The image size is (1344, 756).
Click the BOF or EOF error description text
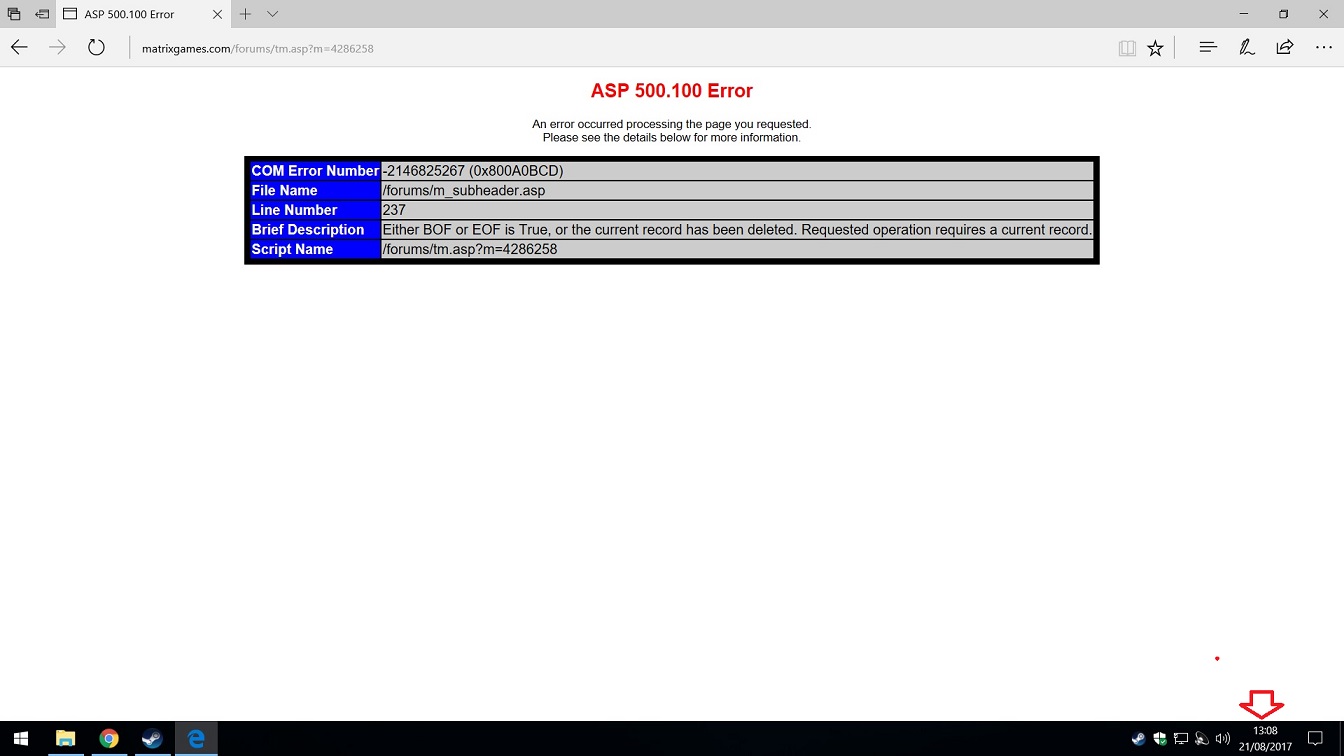tap(737, 230)
